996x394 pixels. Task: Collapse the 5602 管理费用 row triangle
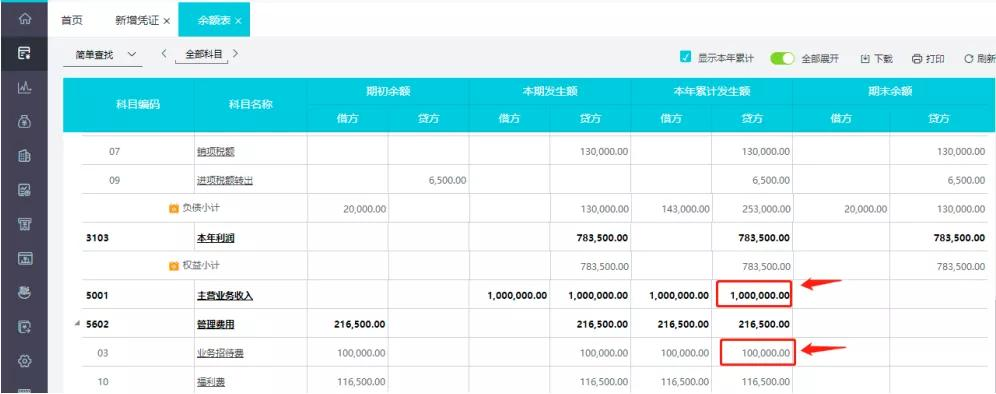[x=77, y=324]
